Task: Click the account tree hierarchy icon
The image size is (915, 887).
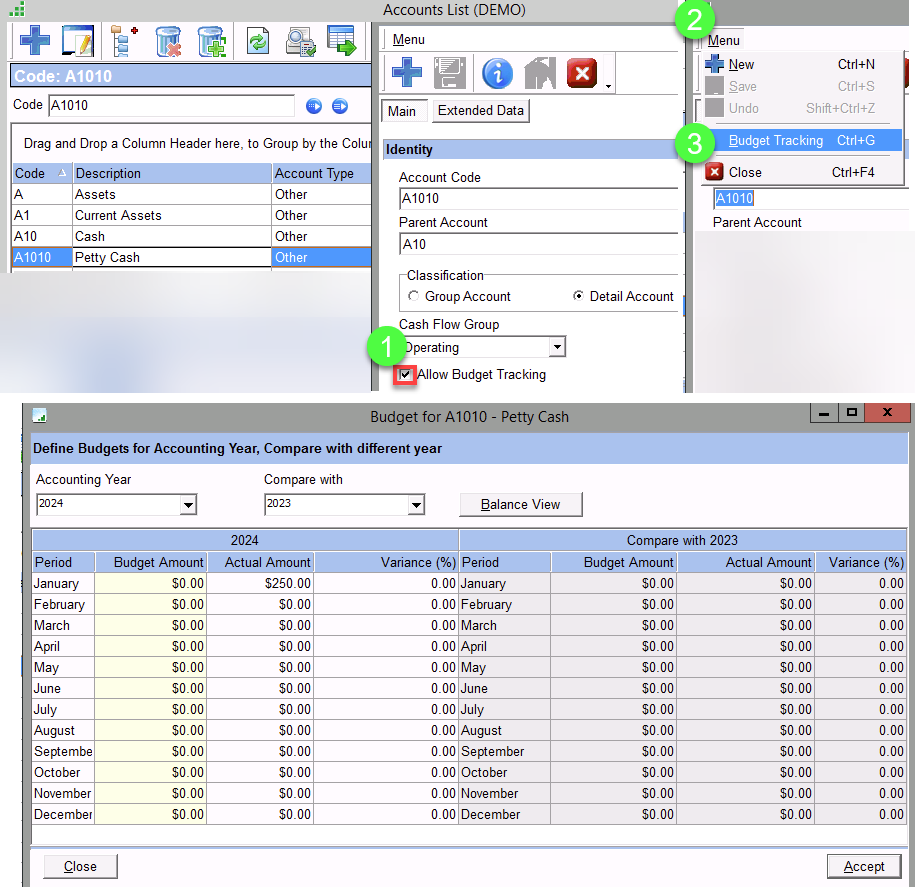Action: tap(124, 42)
